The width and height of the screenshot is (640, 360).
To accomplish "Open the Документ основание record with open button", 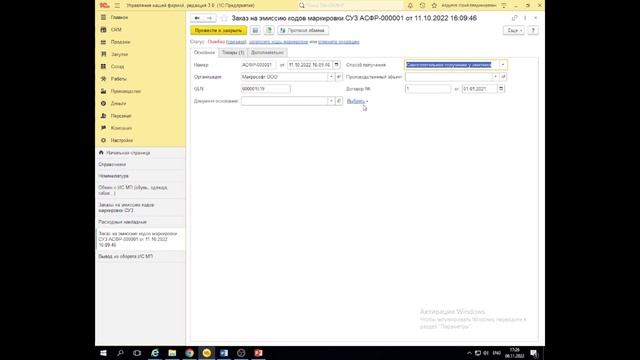I will [x=339, y=101].
